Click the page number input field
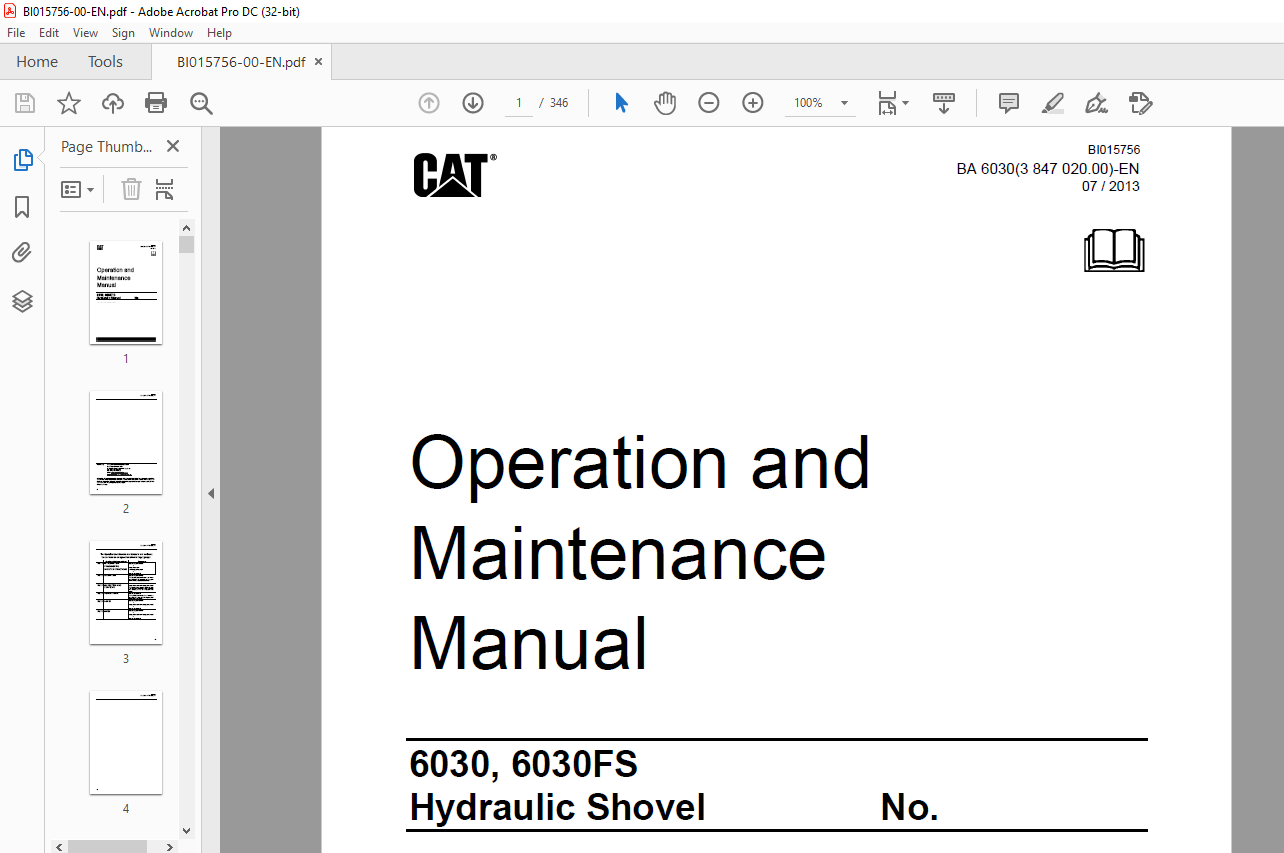 coord(519,103)
